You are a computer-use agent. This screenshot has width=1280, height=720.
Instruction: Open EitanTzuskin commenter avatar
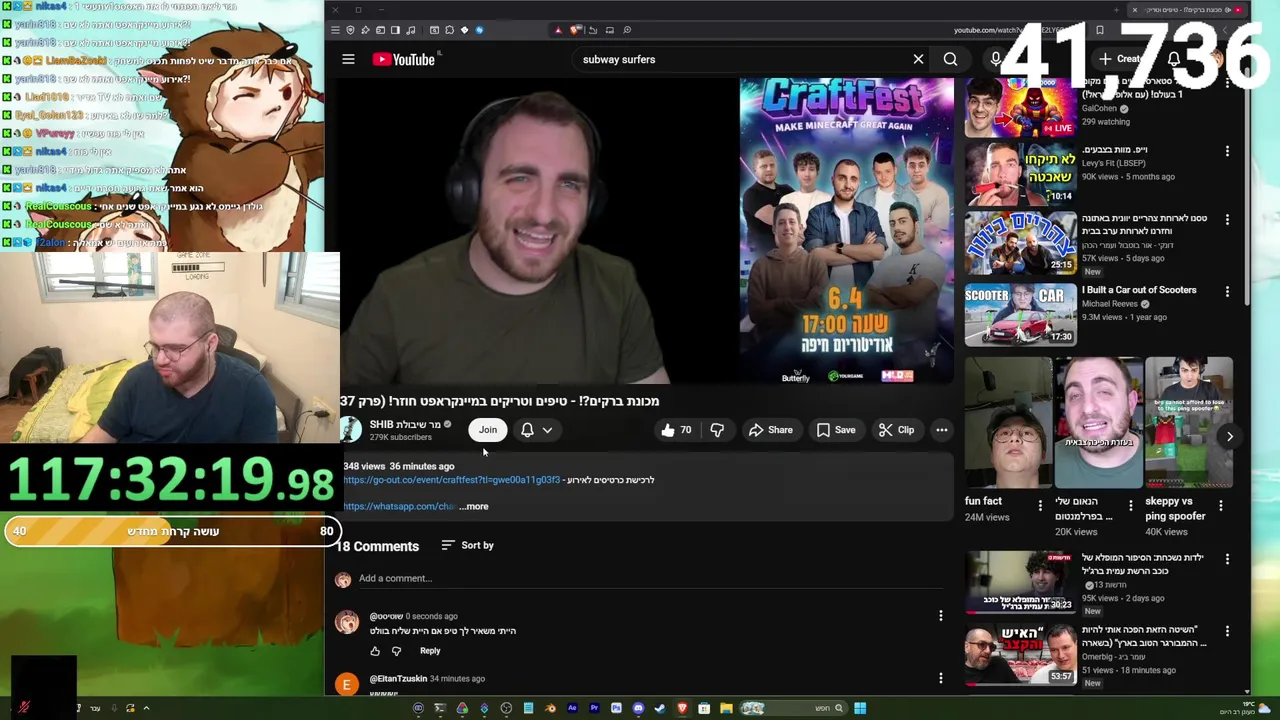point(347,684)
